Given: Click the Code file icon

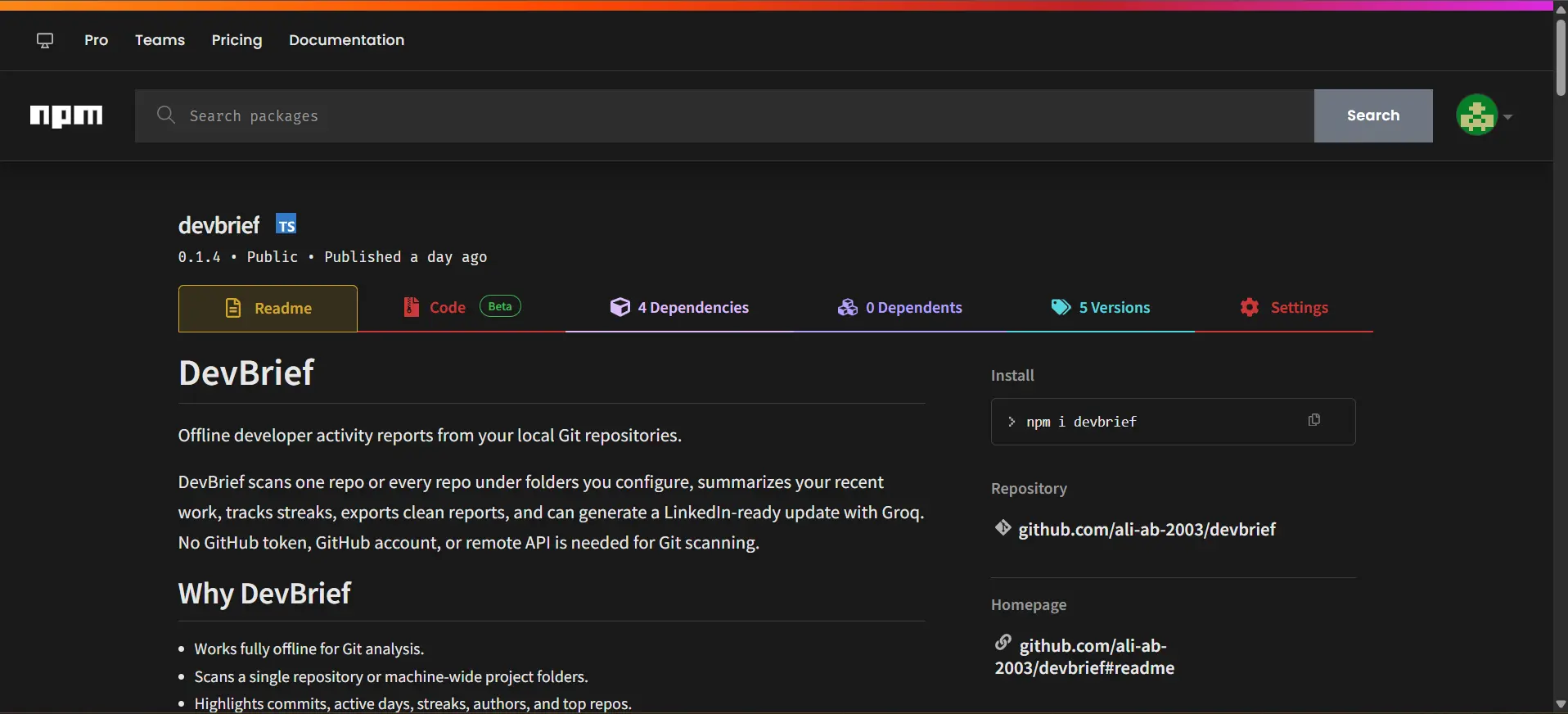Looking at the screenshot, I should [x=411, y=307].
